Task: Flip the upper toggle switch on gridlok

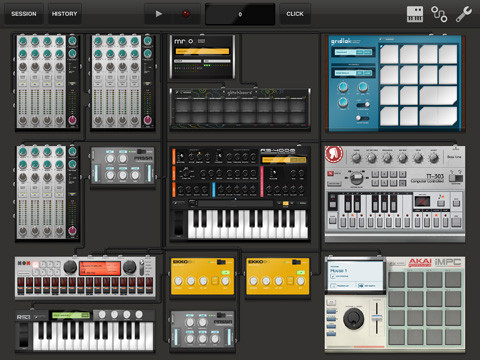Action: 363,105
